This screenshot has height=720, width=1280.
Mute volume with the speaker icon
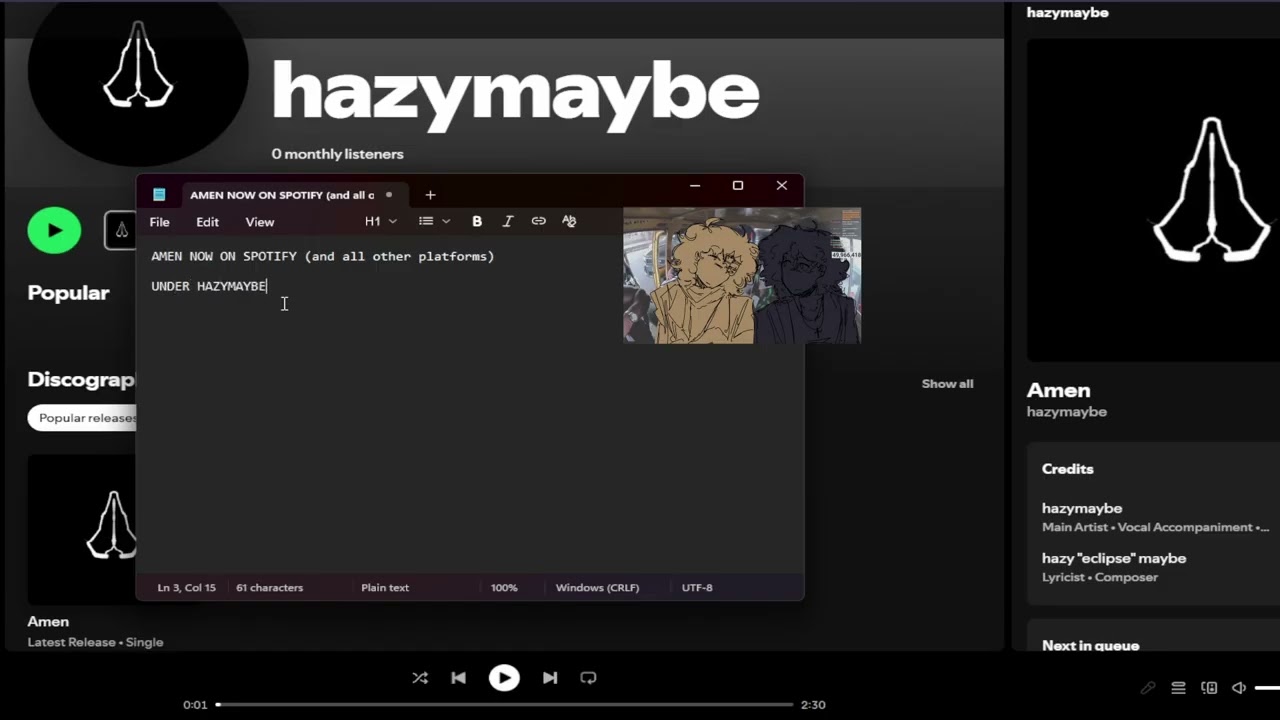[1239, 688]
